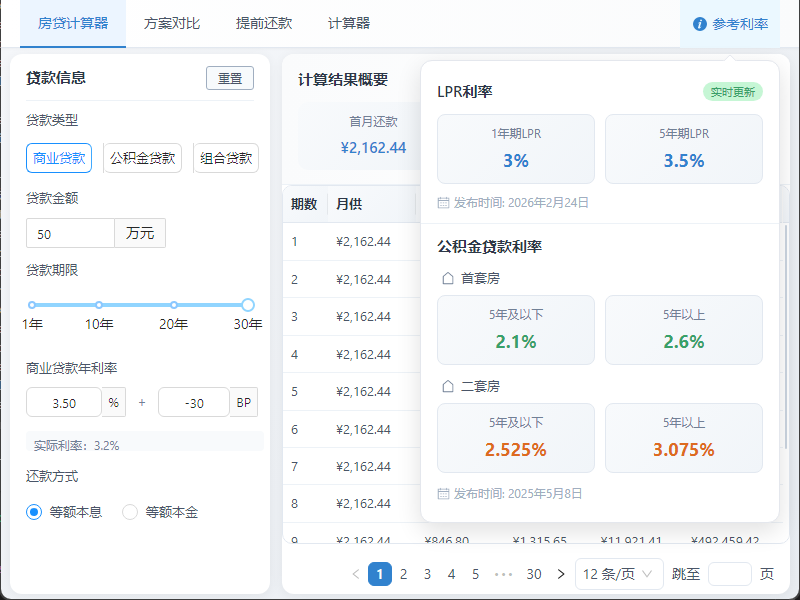800x600 pixels.
Task: Click calendar icon next to 2025年5月8日 publish date
Action: click(x=444, y=493)
